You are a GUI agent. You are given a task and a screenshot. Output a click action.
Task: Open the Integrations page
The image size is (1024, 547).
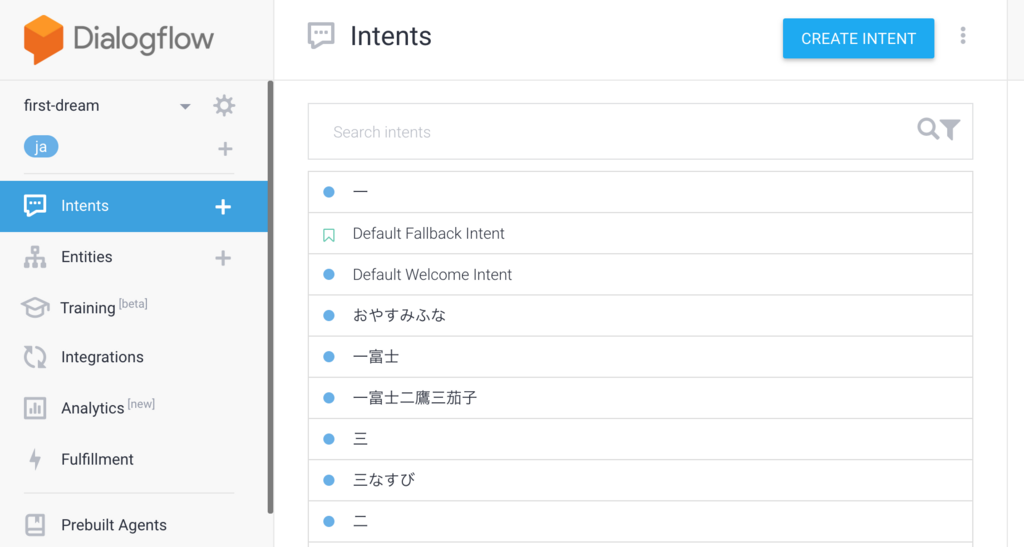click(x=102, y=357)
